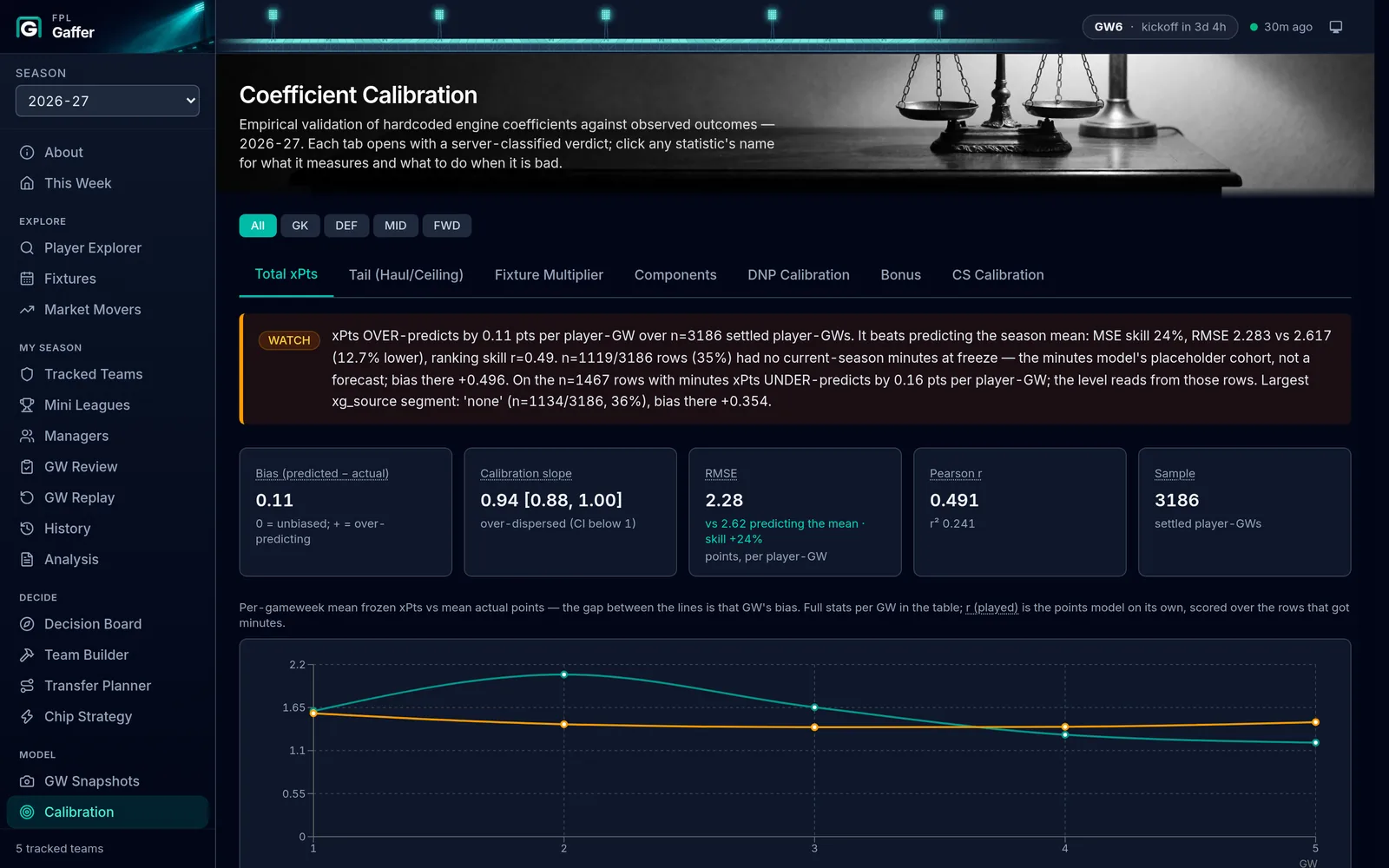Screen dimensions: 1389x868
Task: Open Mini Leagues trophy icon
Action: click(x=27, y=405)
